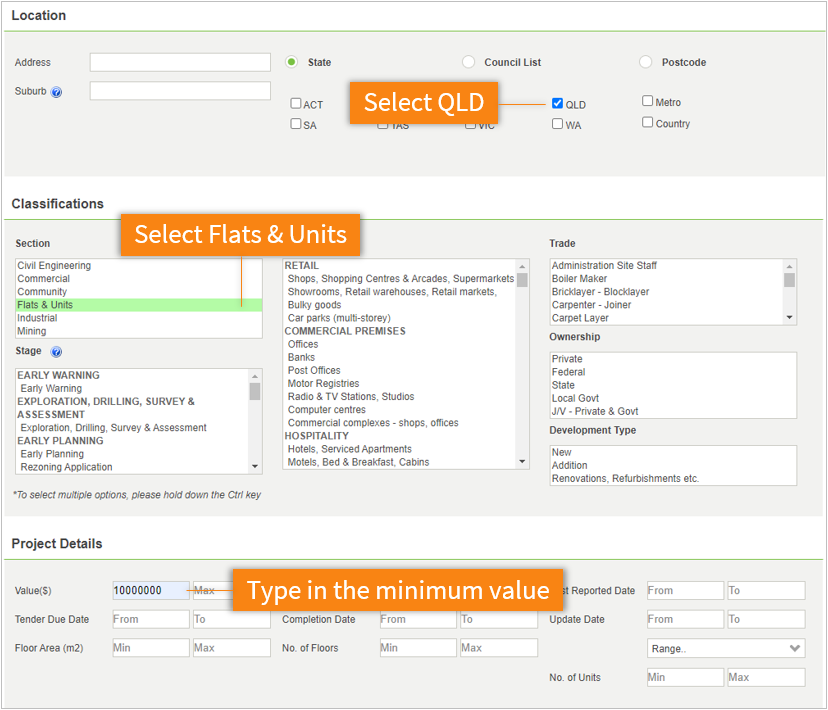Select the Council List radio button
This screenshot has width=828, height=710.
[x=468, y=62]
